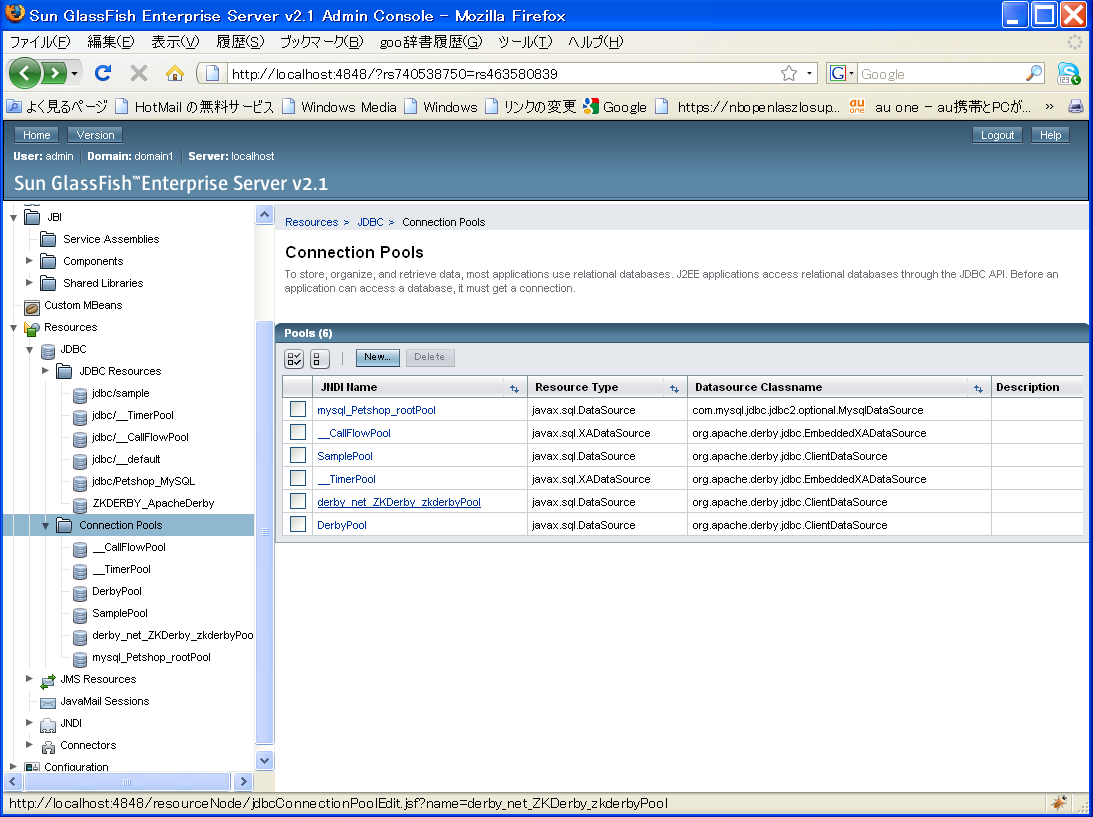This screenshot has height=817, width=1093.
Task: Focus the Google search box
Action: coord(941,74)
